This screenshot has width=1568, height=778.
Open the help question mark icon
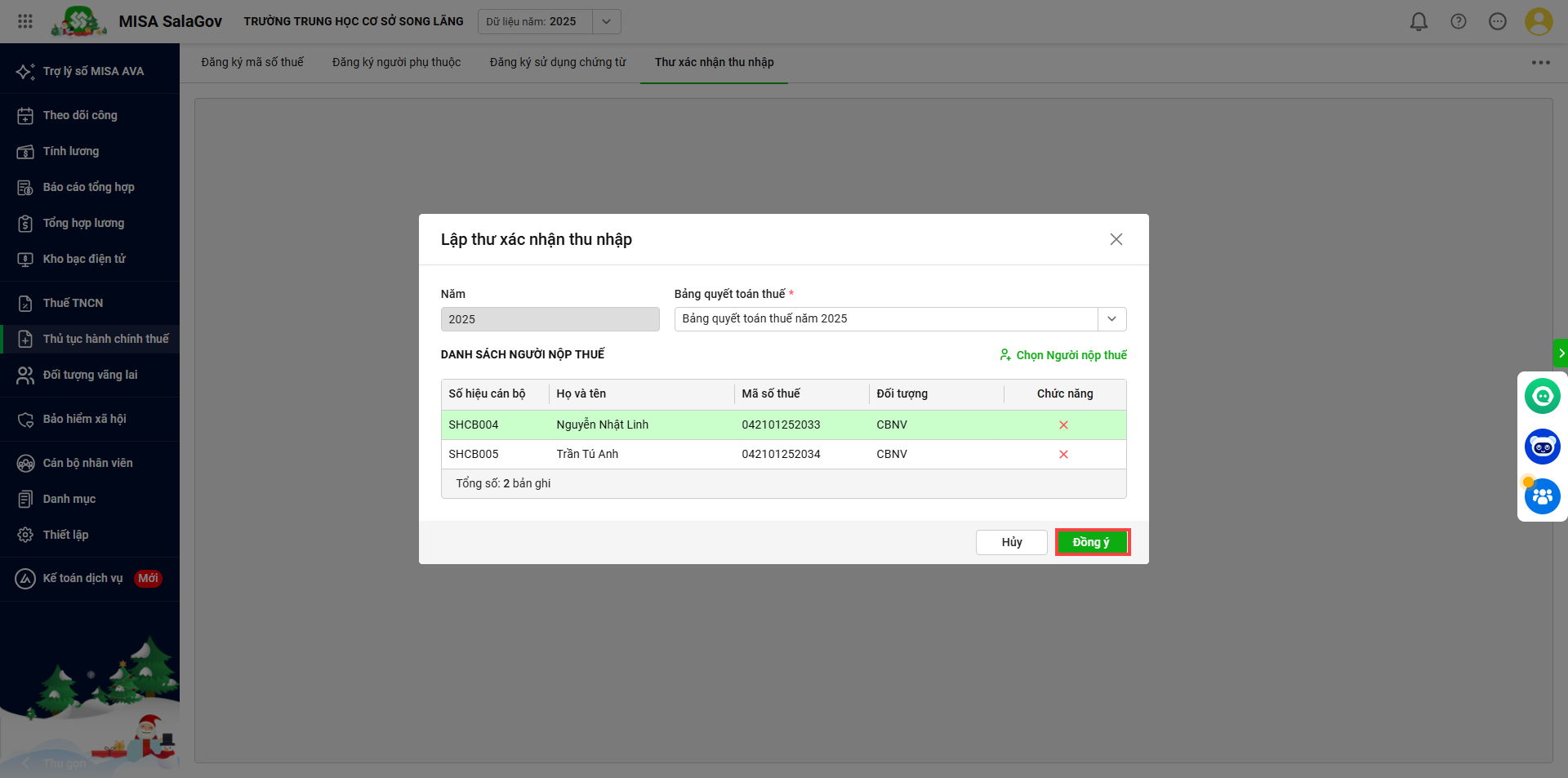tap(1458, 22)
